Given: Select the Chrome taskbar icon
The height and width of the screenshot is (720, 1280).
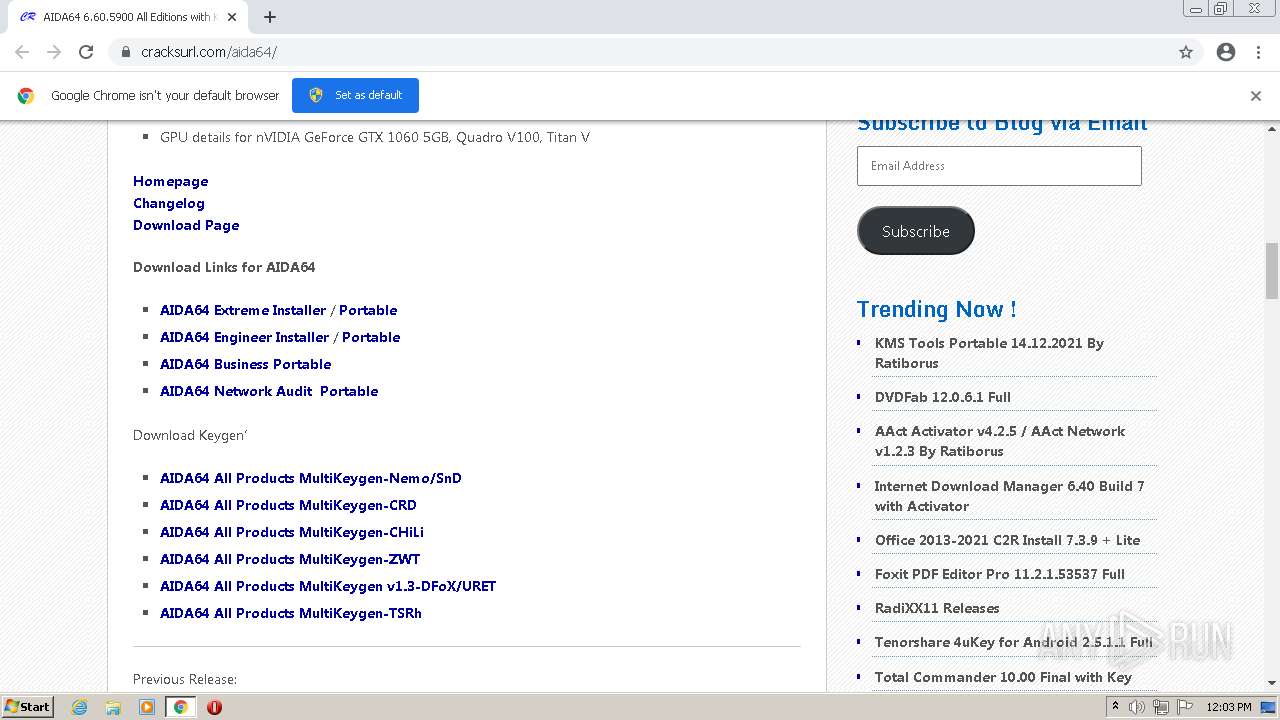Looking at the screenshot, I should [180, 707].
